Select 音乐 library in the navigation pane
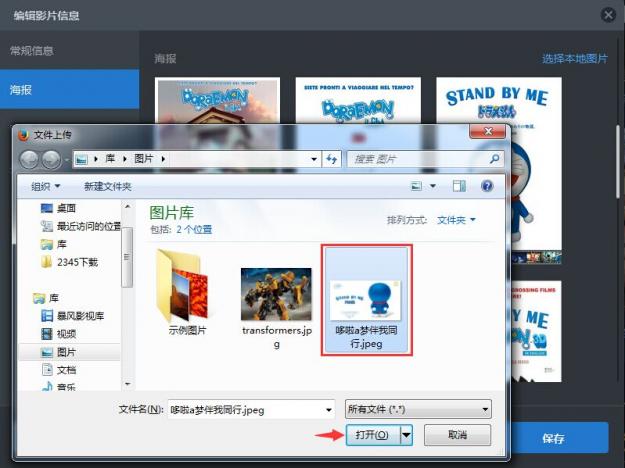This screenshot has width=625, height=468. pos(59,386)
